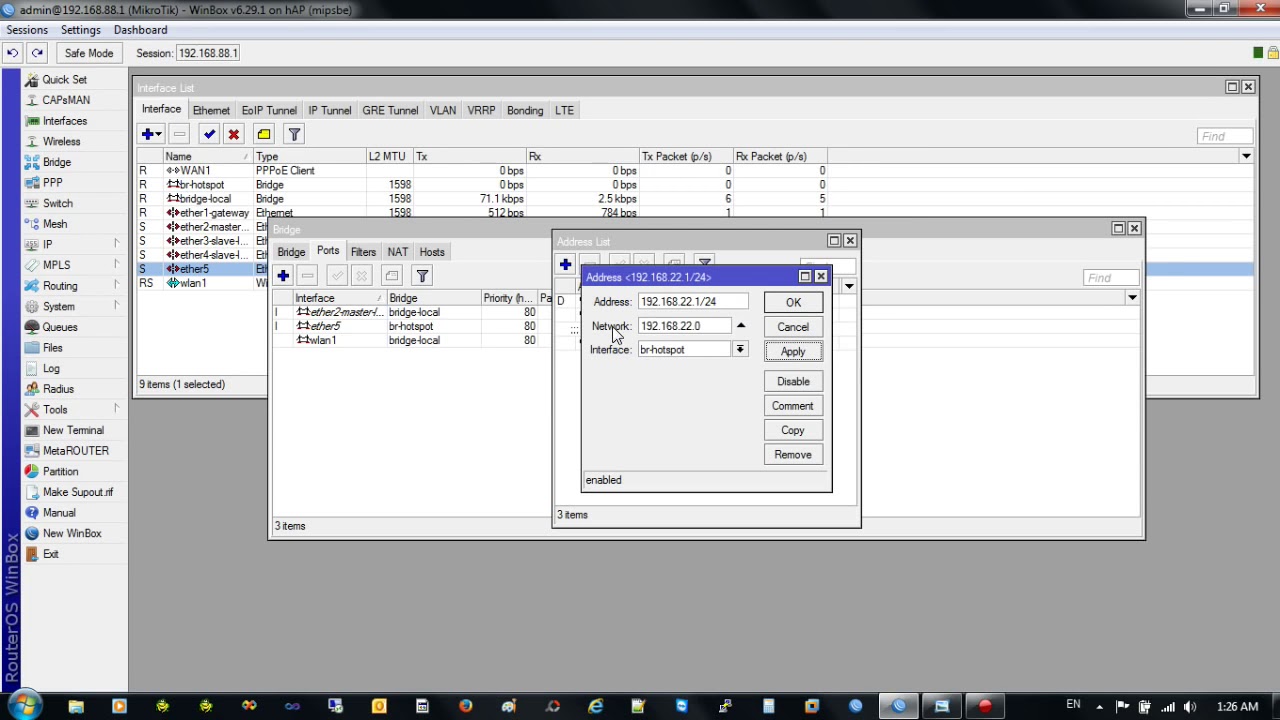Click comment icon in Interface List
1280x720 pixels.
264,134
